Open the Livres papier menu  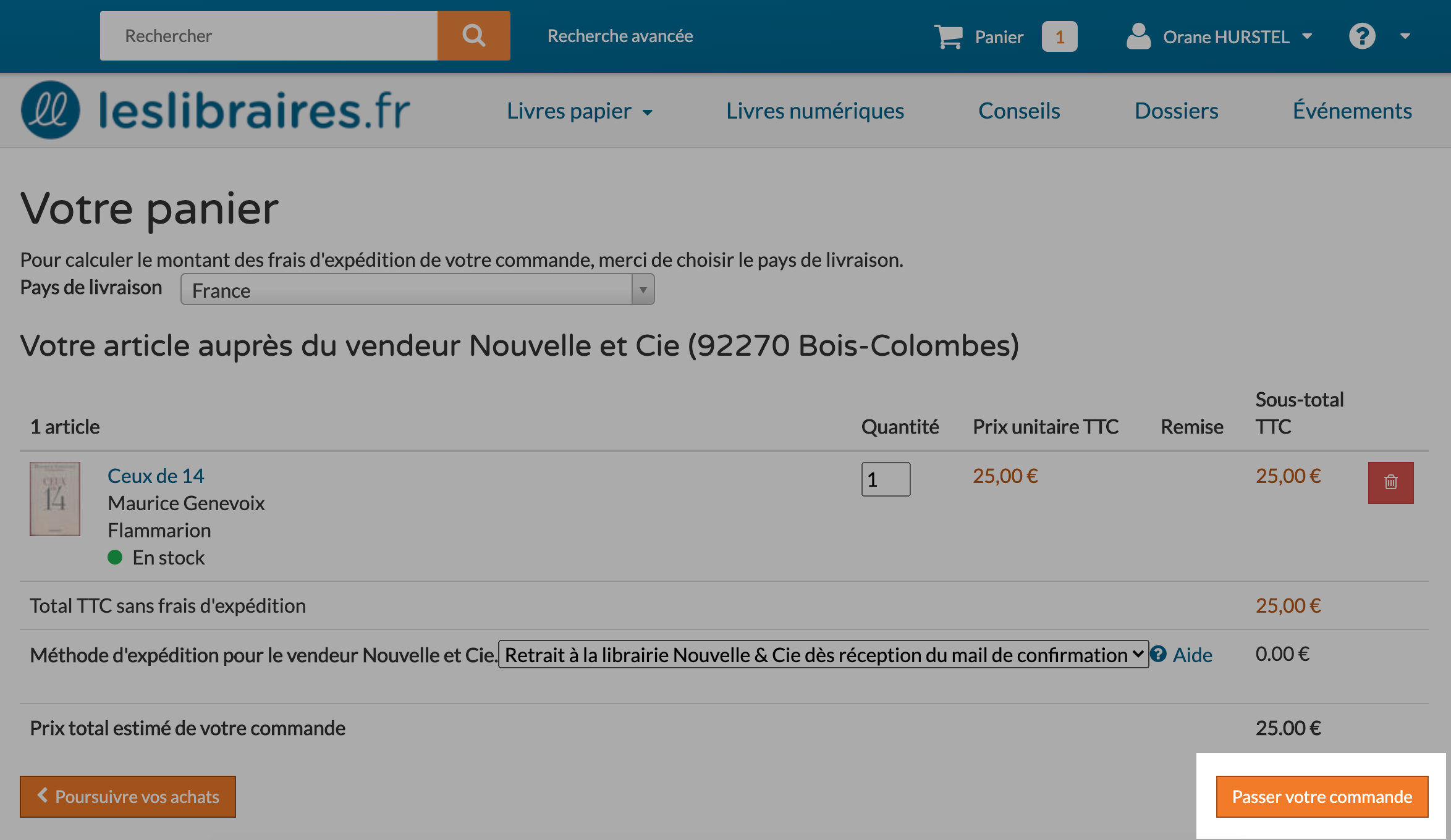tap(580, 111)
